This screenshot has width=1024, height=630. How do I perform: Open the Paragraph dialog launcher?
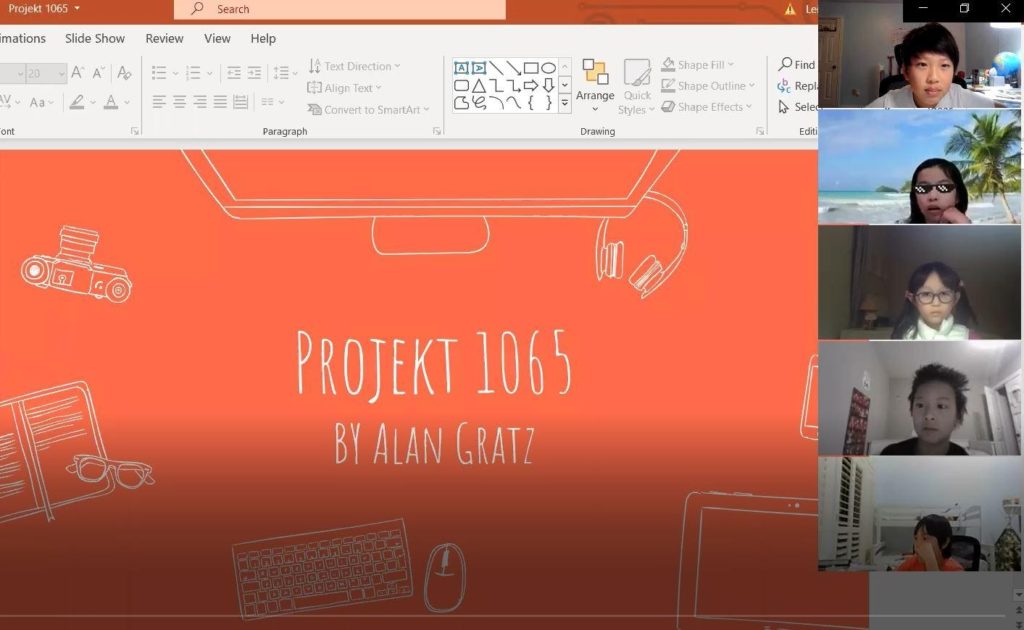pyautogui.click(x=436, y=131)
